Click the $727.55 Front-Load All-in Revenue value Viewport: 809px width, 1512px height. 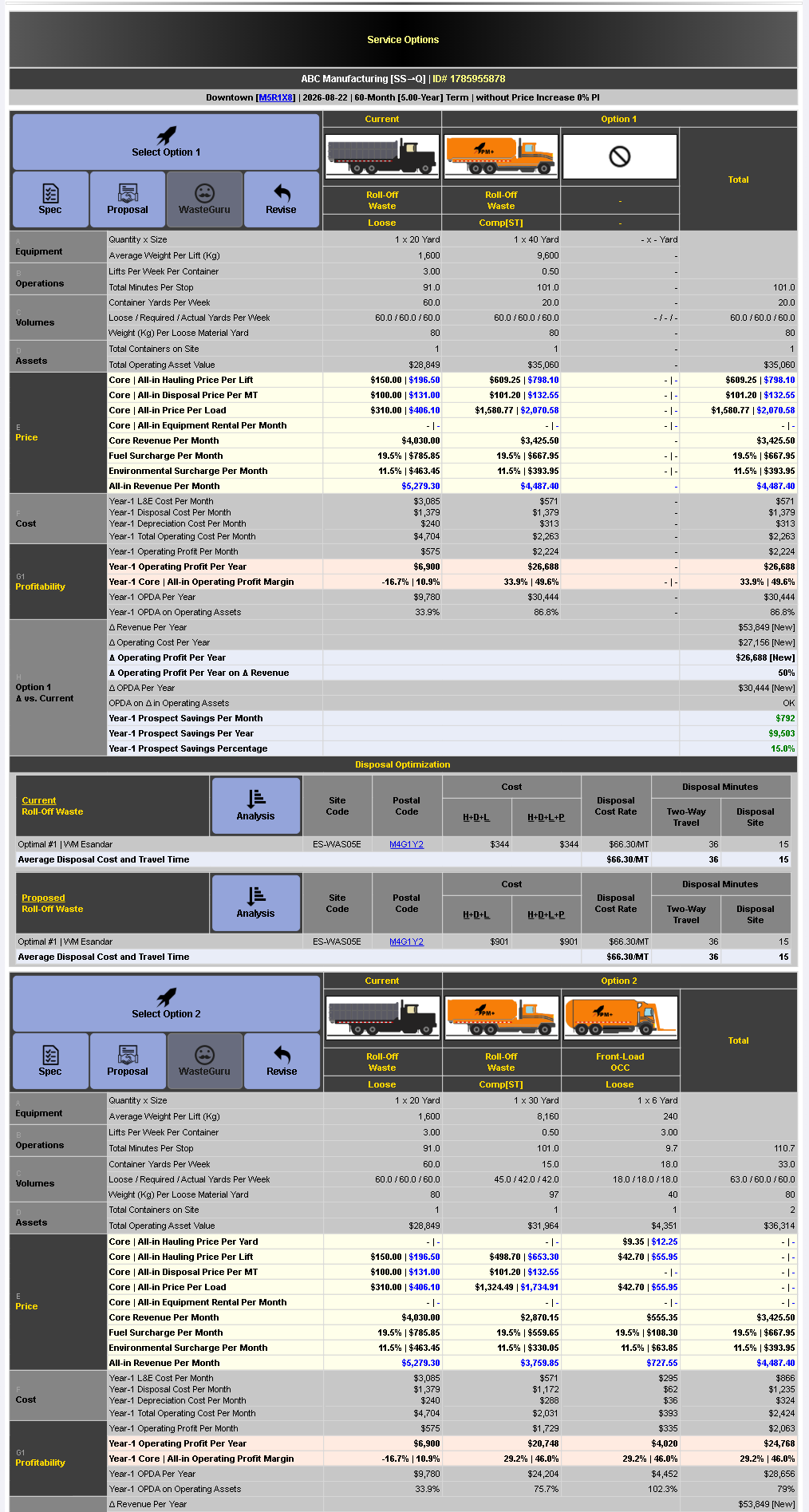(x=662, y=1363)
